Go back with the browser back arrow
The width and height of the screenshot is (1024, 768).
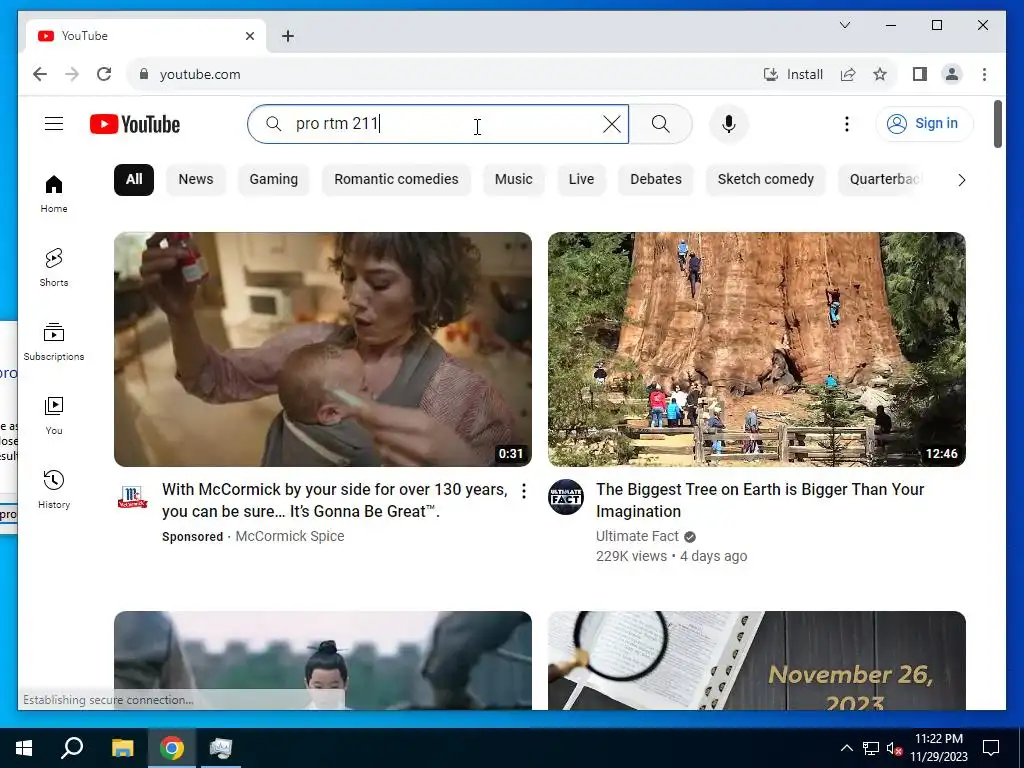[x=40, y=74]
